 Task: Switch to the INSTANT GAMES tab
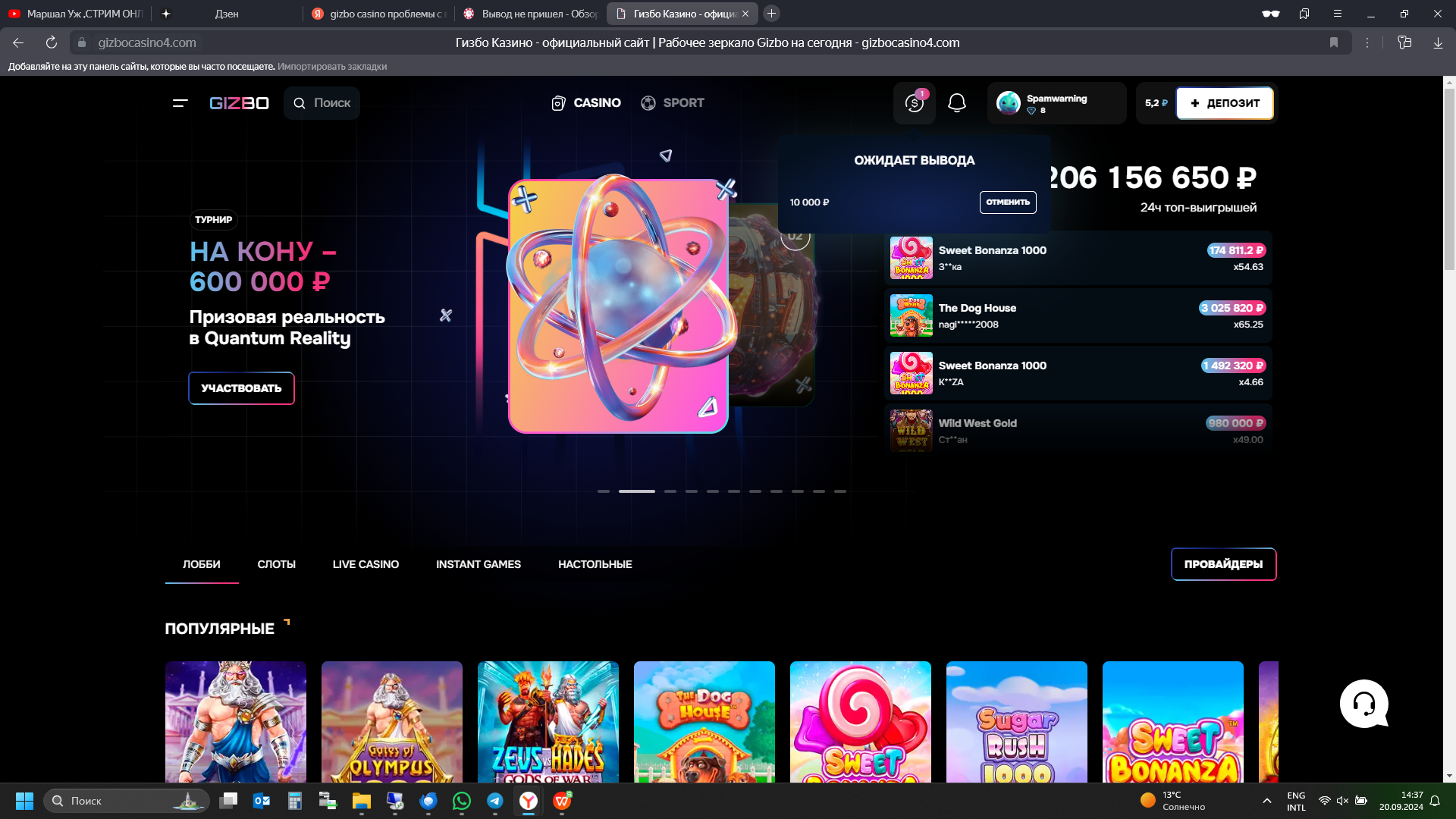tap(479, 564)
